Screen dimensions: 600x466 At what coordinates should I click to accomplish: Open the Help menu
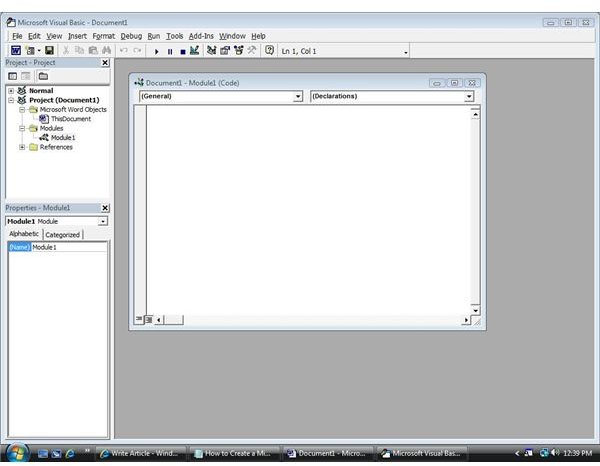tap(258, 36)
